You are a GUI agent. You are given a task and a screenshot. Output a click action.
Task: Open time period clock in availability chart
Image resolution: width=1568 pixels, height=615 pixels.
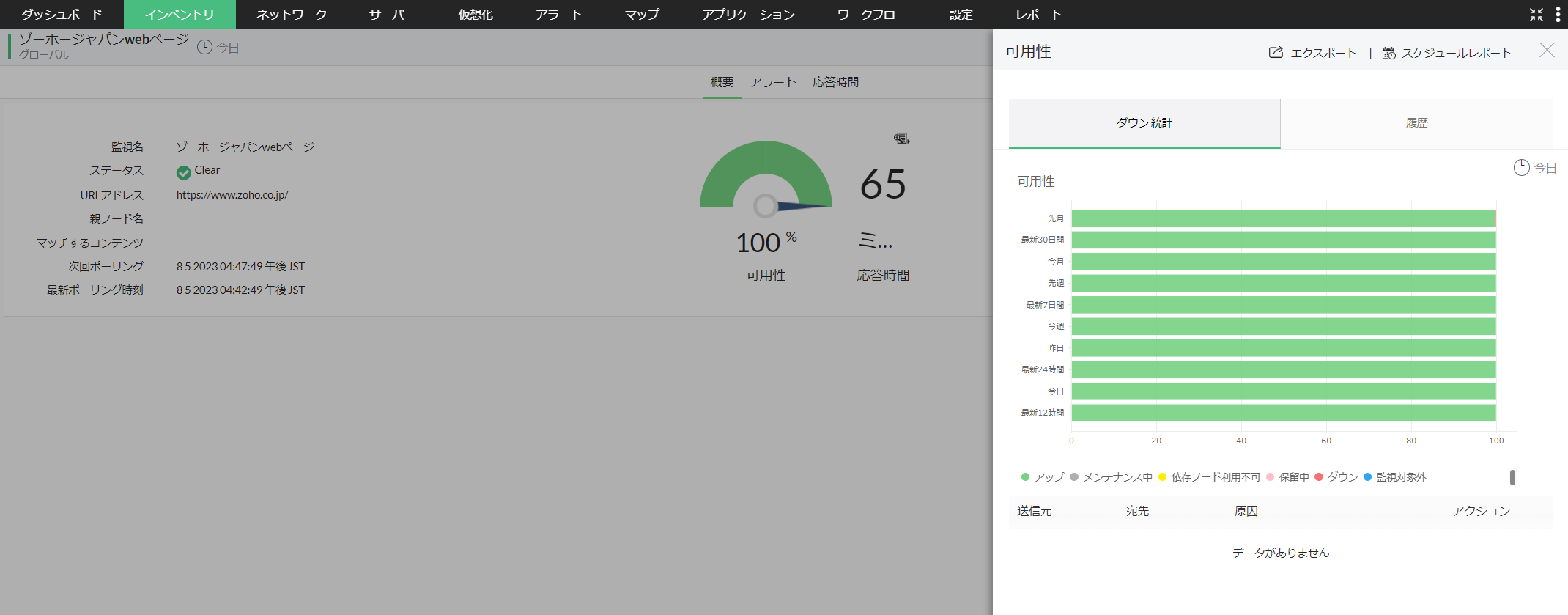tap(1521, 168)
